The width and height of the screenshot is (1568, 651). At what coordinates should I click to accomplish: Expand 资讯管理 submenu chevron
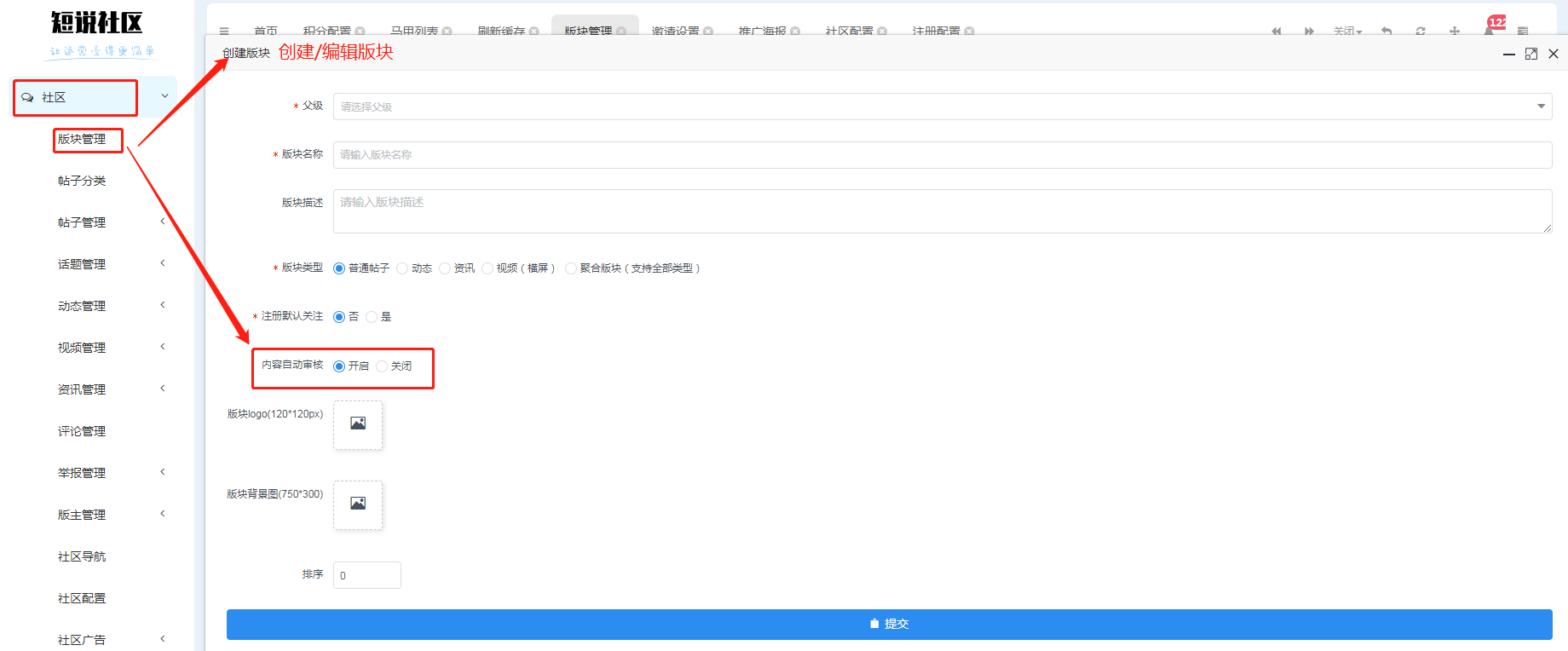[x=163, y=389]
